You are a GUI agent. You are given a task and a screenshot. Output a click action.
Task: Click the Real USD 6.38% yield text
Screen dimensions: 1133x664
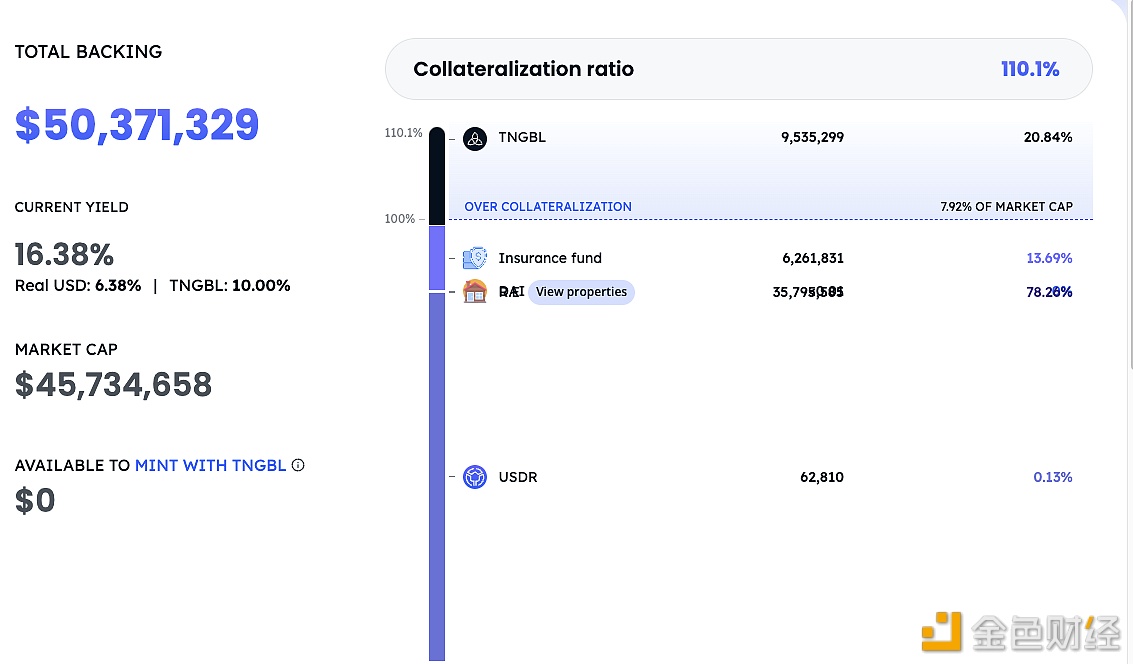(x=78, y=285)
